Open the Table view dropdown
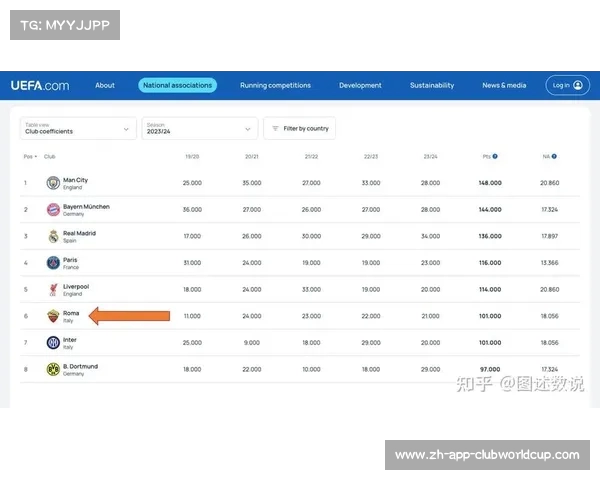The image size is (600, 480). (78, 128)
